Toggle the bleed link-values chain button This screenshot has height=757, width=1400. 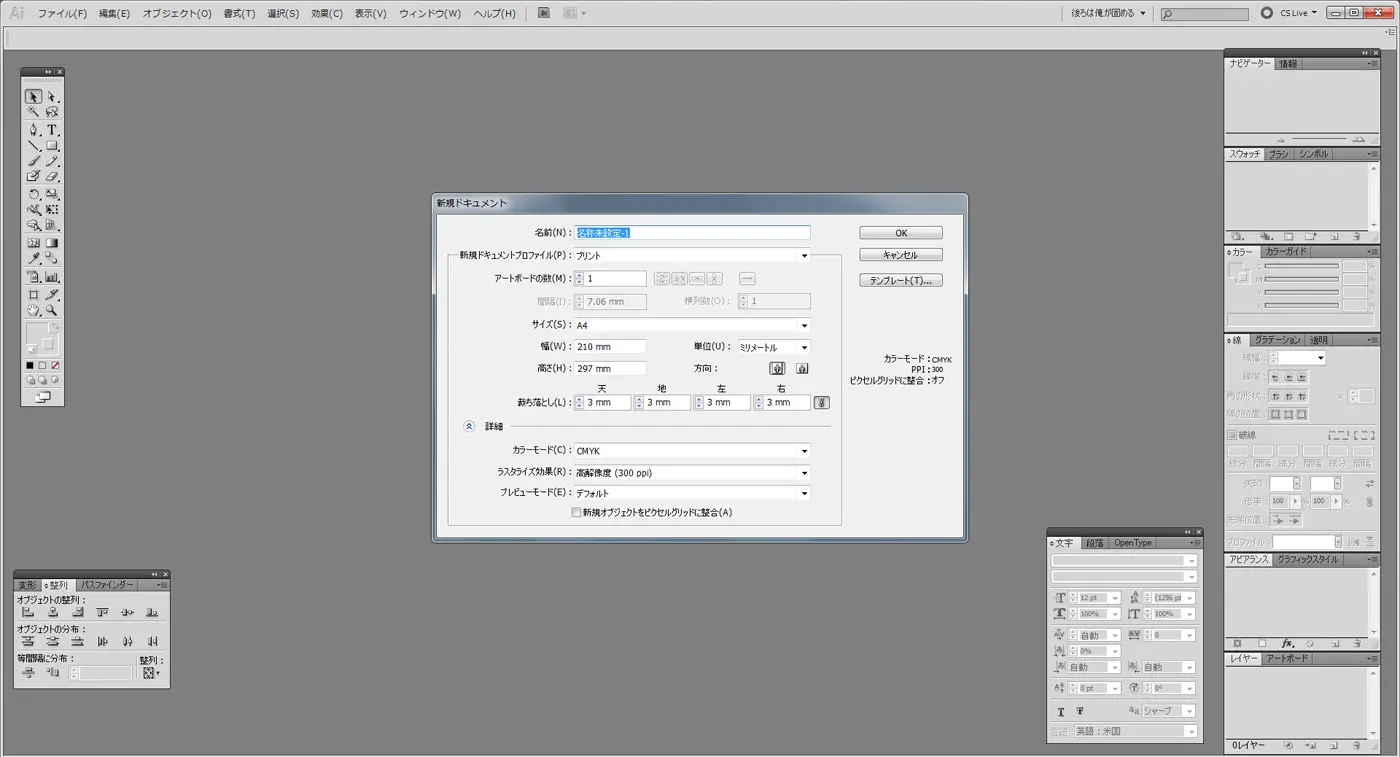pyautogui.click(x=821, y=403)
